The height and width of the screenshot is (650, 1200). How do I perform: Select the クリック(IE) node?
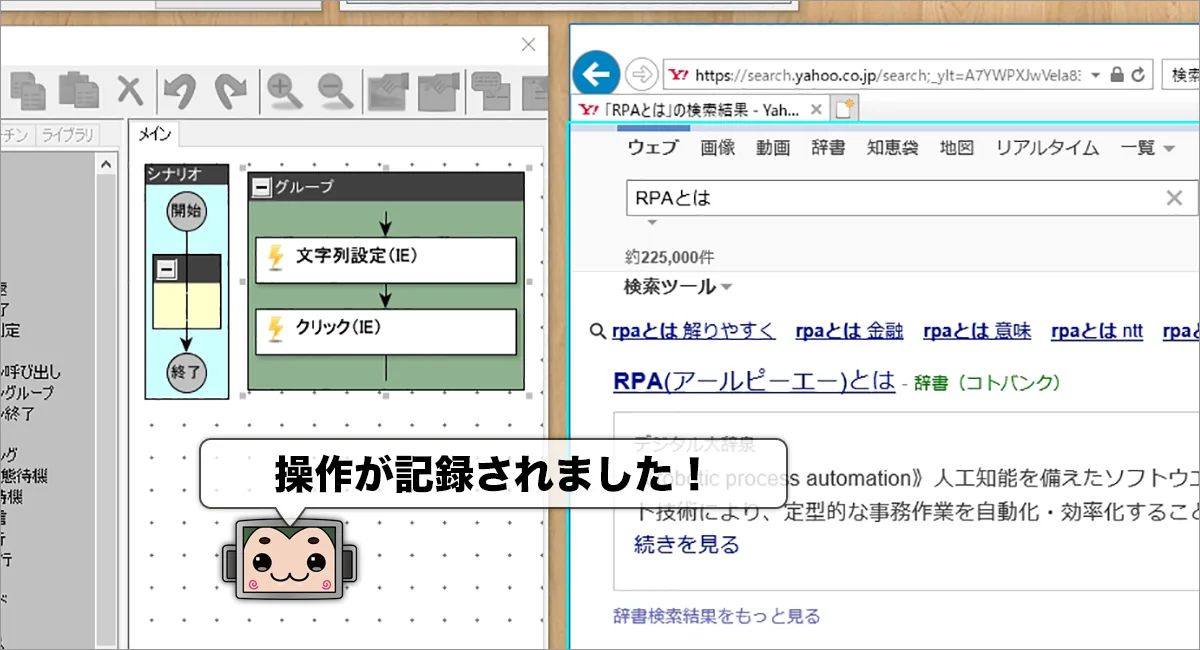pos(386,332)
